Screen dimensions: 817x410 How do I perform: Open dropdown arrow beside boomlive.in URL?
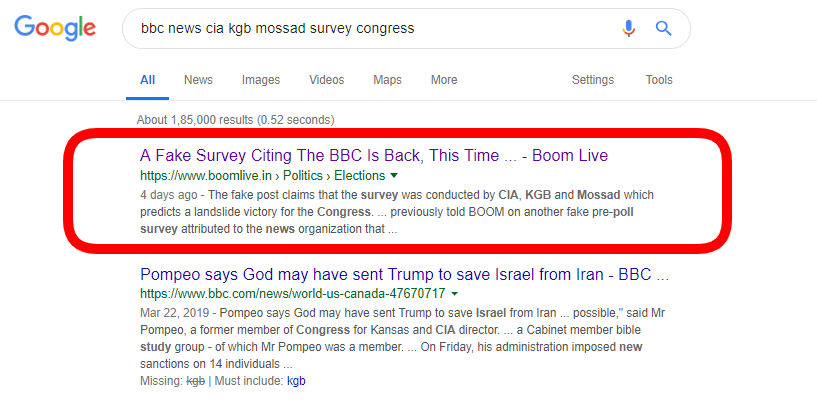394,176
